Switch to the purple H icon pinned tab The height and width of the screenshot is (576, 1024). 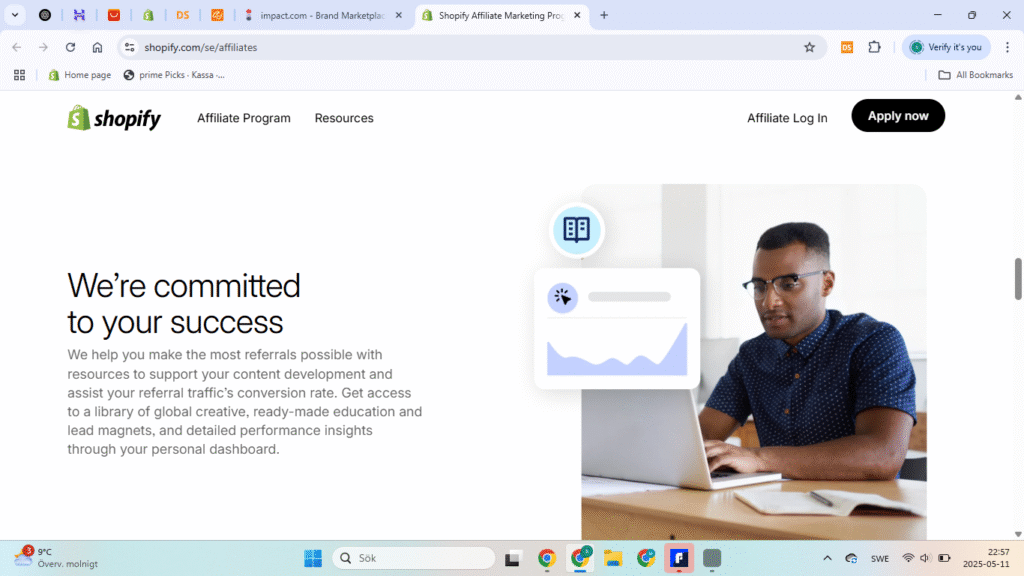click(79, 15)
